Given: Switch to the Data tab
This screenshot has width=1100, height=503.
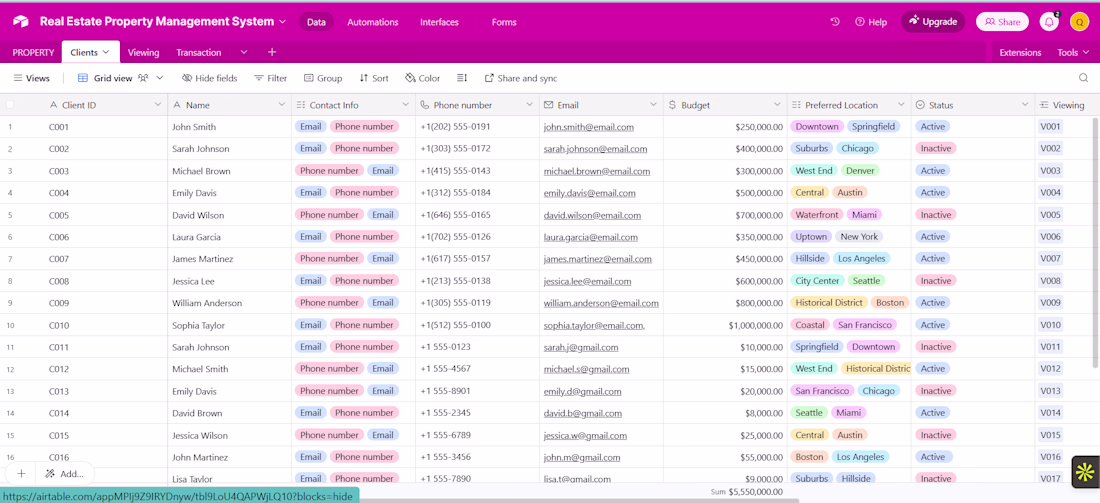Looking at the screenshot, I should click(316, 22).
